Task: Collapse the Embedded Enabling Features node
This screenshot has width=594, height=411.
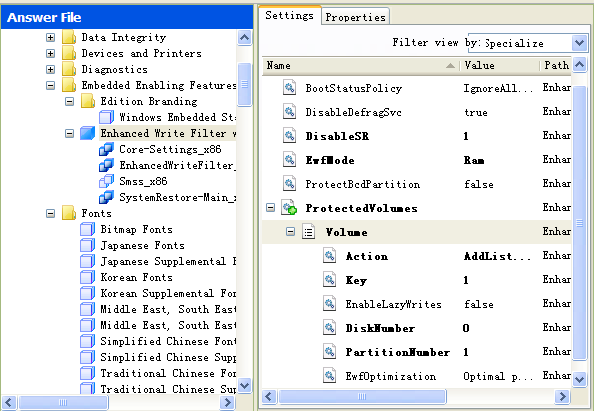Action: 50,86
